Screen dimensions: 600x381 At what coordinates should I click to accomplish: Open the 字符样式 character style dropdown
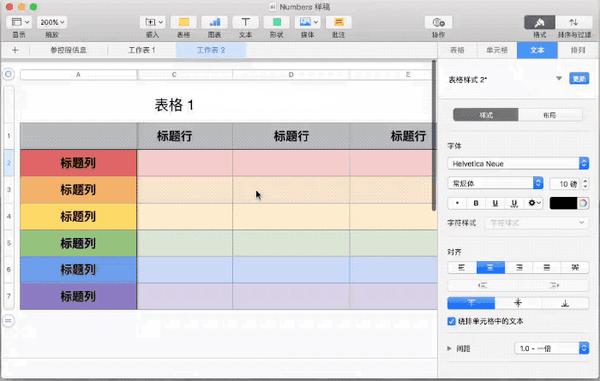(x=537, y=223)
